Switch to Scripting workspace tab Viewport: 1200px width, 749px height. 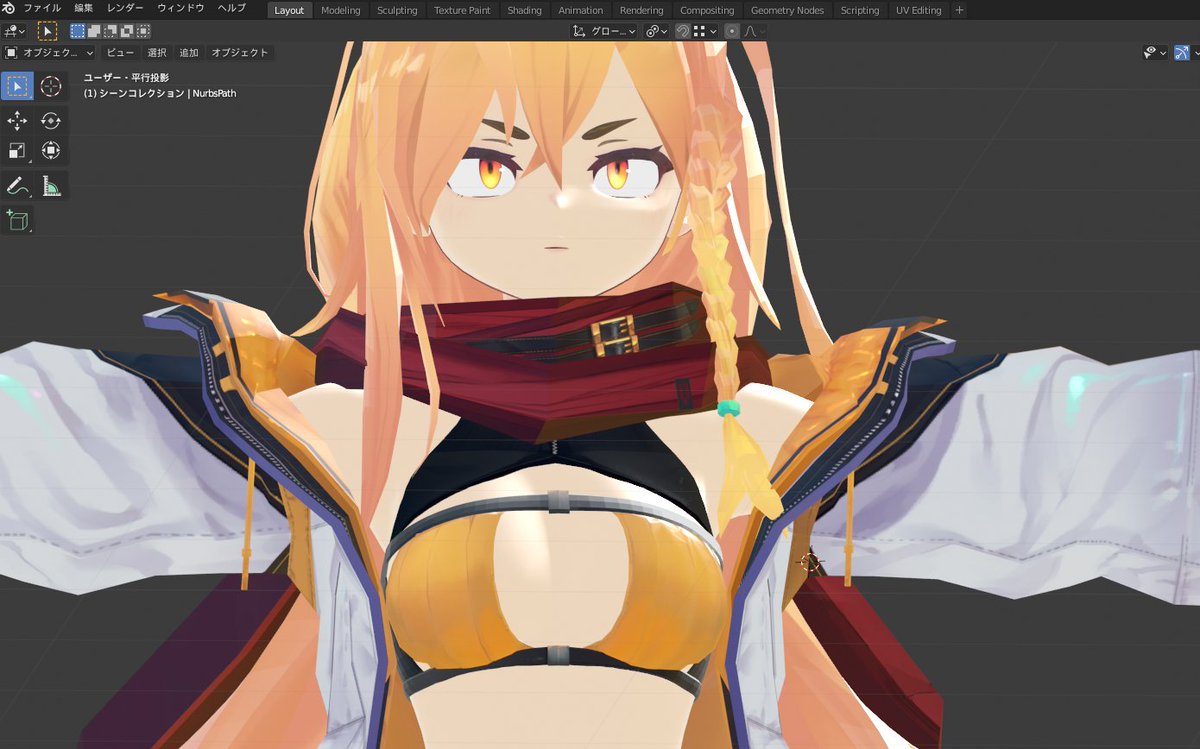pos(860,10)
